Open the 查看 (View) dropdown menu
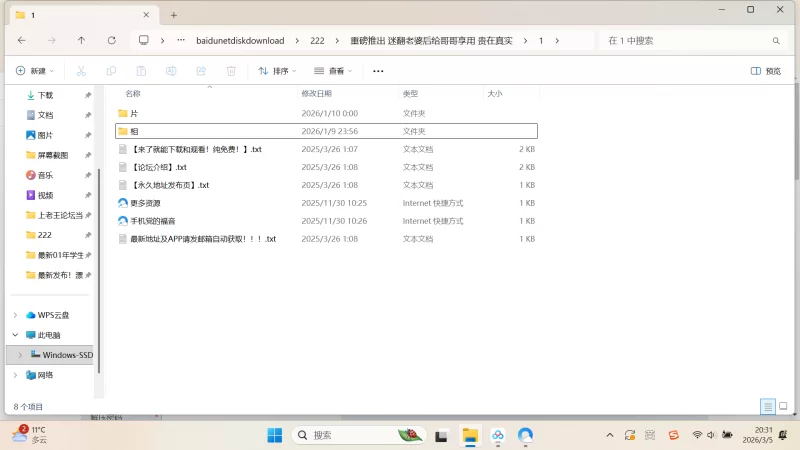The width and height of the screenshot is (800, 450). click(x=334, y=71)
